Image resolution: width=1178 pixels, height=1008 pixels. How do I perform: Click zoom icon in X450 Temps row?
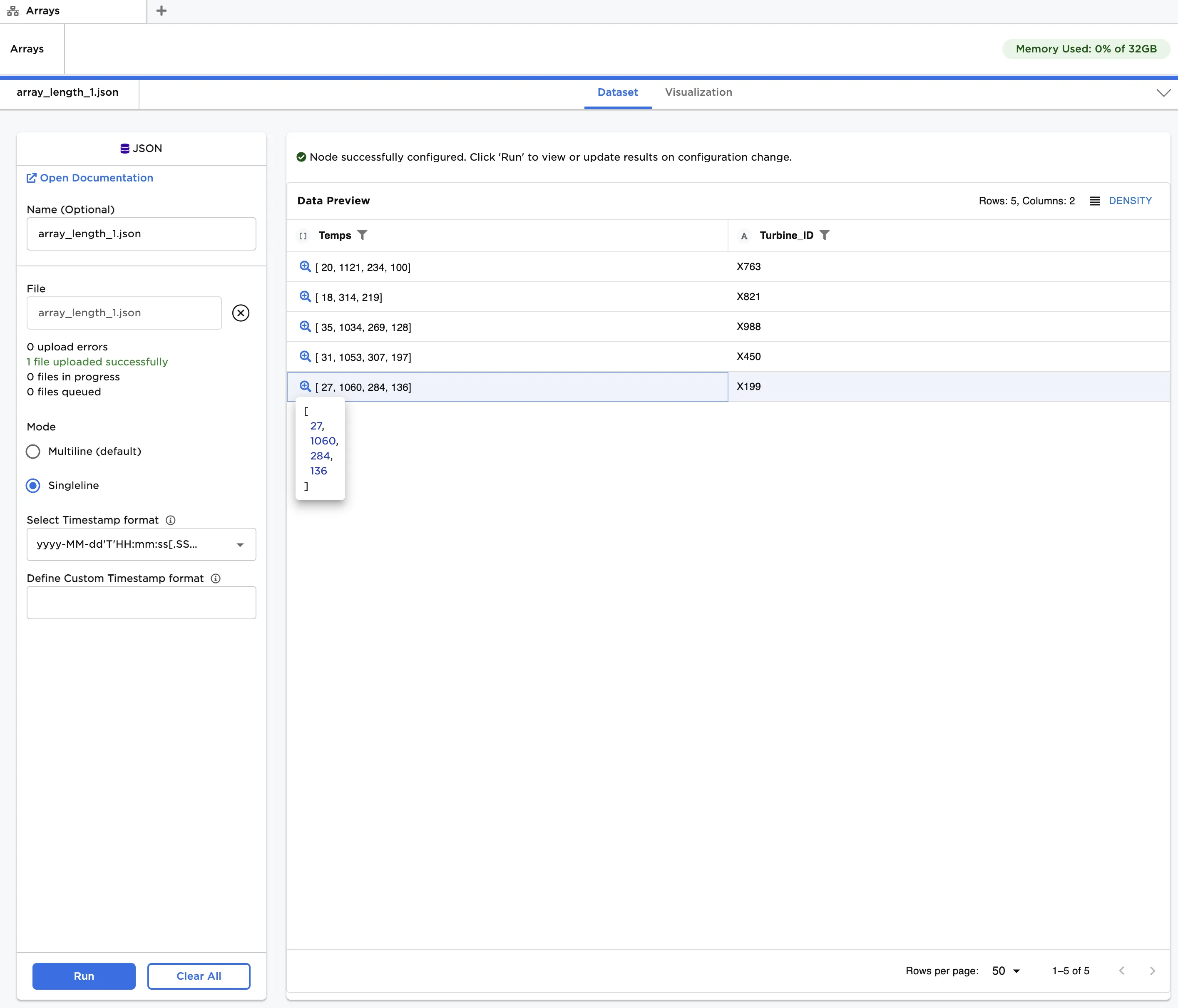tap(305, 357)
